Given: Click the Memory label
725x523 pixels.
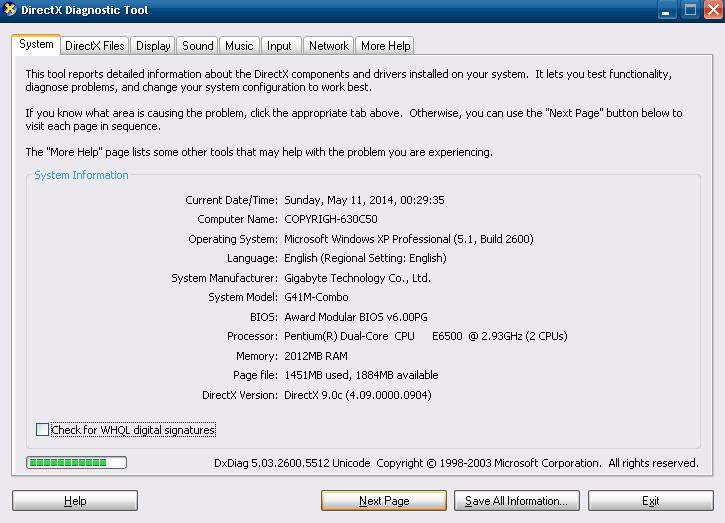Looking at the screenshot, I should coord(257,356).
